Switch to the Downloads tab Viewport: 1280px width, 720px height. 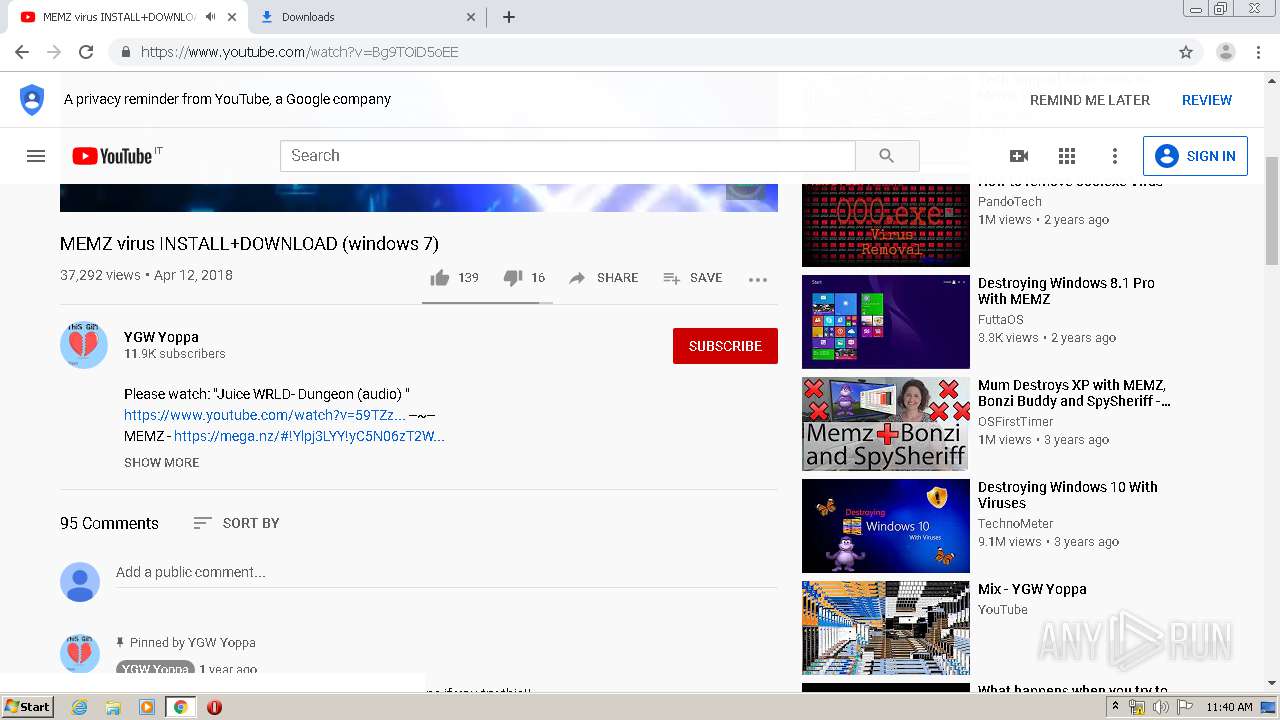click(x=364, y=17)
